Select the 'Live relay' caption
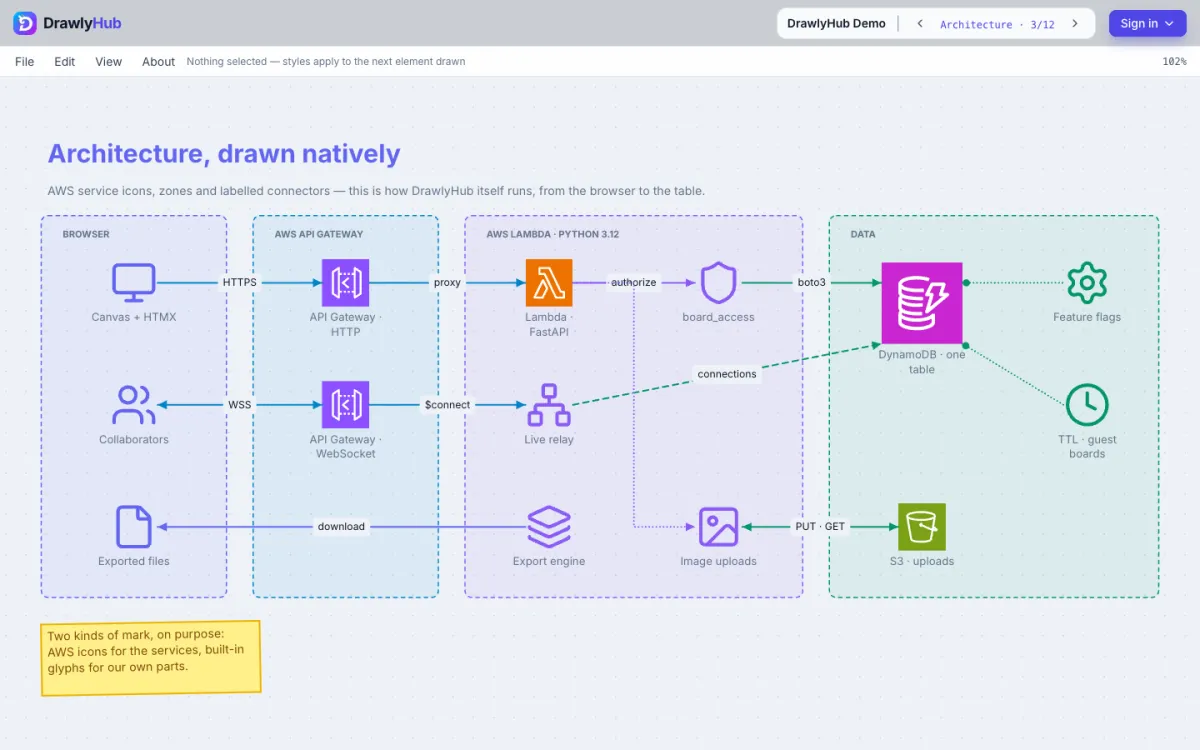Viewport: 1200px width, 750px height. tap(549, 440)
